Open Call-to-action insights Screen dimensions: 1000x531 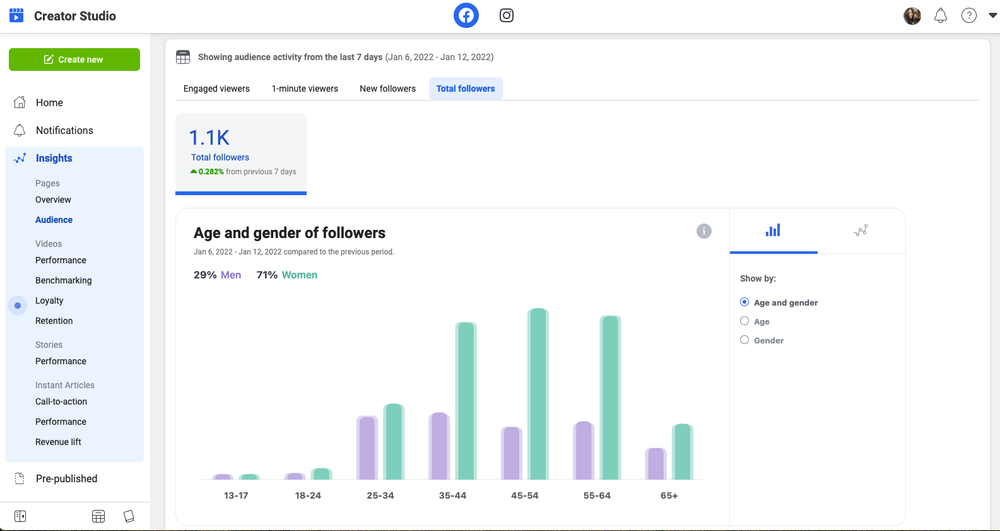tap(61, 402)
